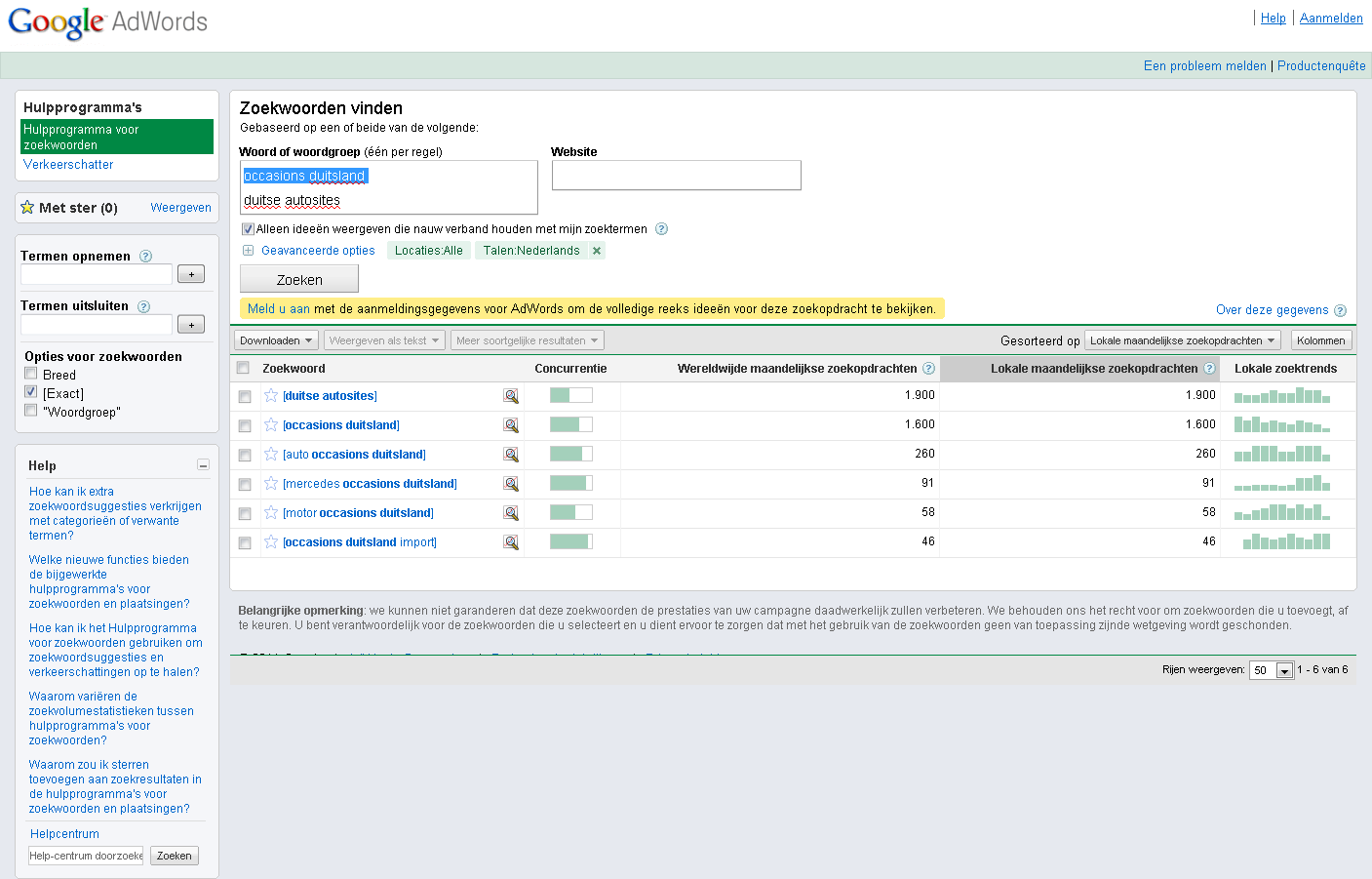This screenshot has width=1372, height=879.
Task: Open Help link in the top bar
Action: 1274,18
